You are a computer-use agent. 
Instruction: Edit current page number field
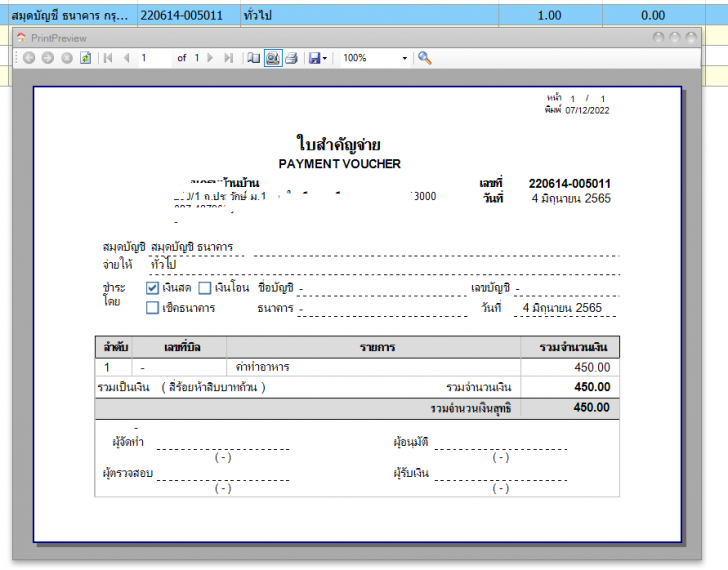point(154,58)
